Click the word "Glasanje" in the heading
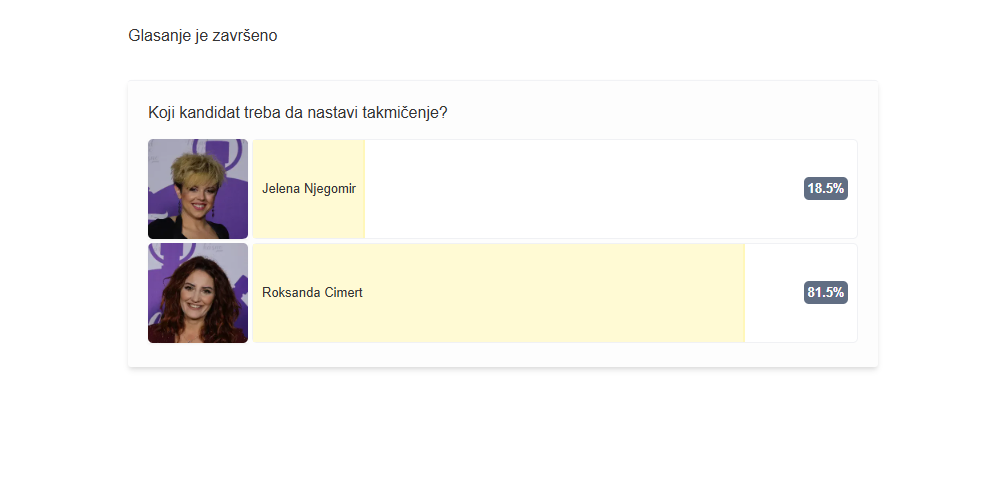The width and height of the screenshot is (986, 495). tap(159, 36)
